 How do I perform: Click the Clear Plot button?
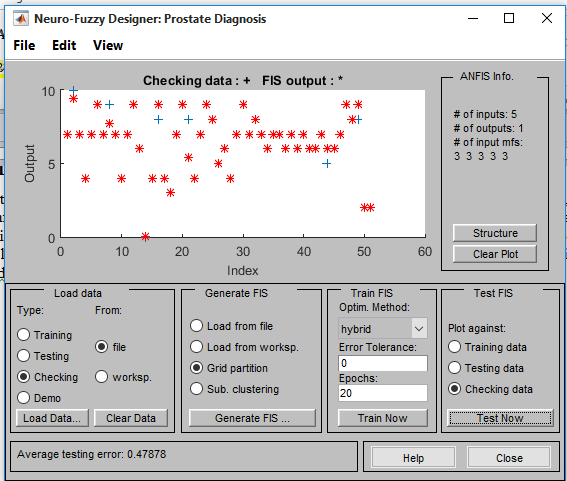coord(495,254)
